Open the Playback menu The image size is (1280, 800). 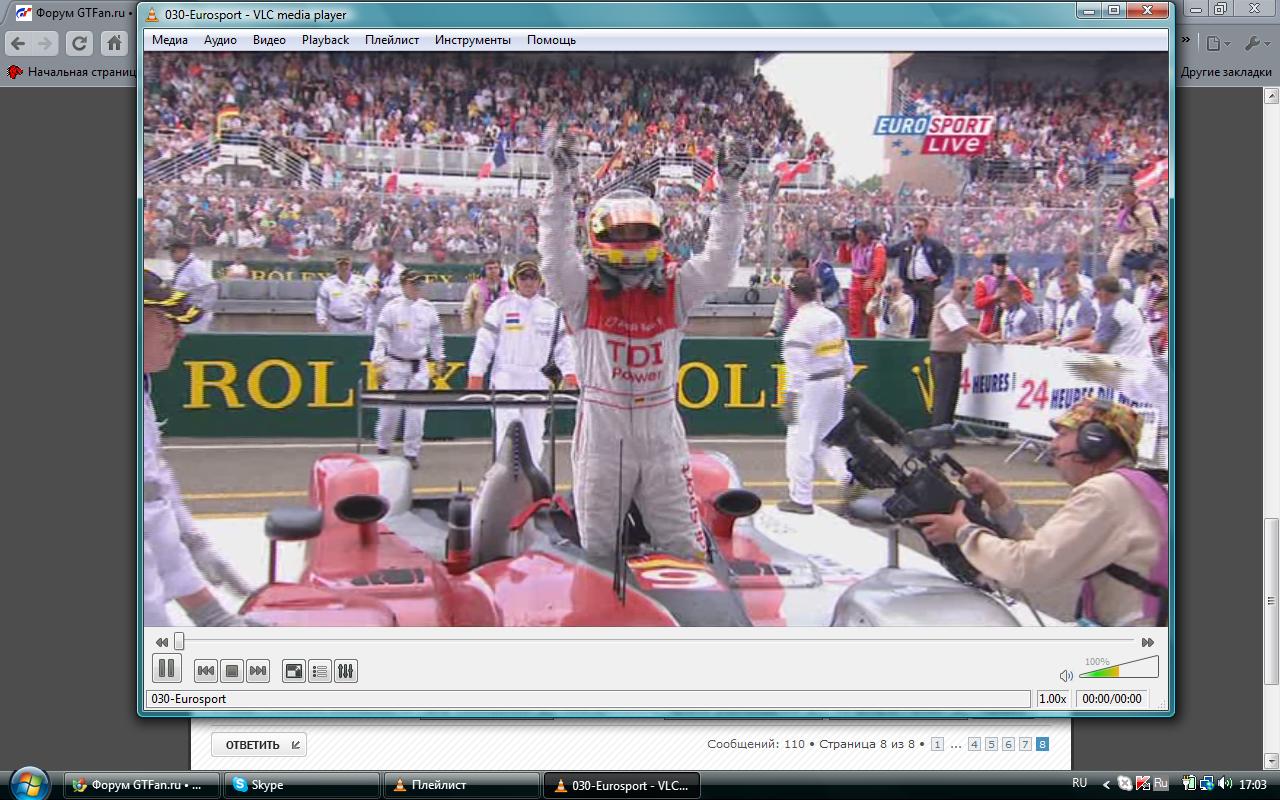coord(325,40)
